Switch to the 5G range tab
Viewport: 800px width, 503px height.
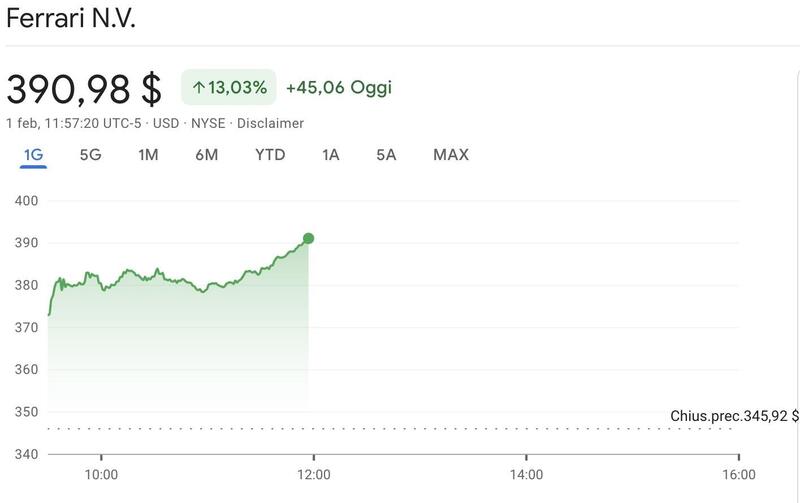90,155
